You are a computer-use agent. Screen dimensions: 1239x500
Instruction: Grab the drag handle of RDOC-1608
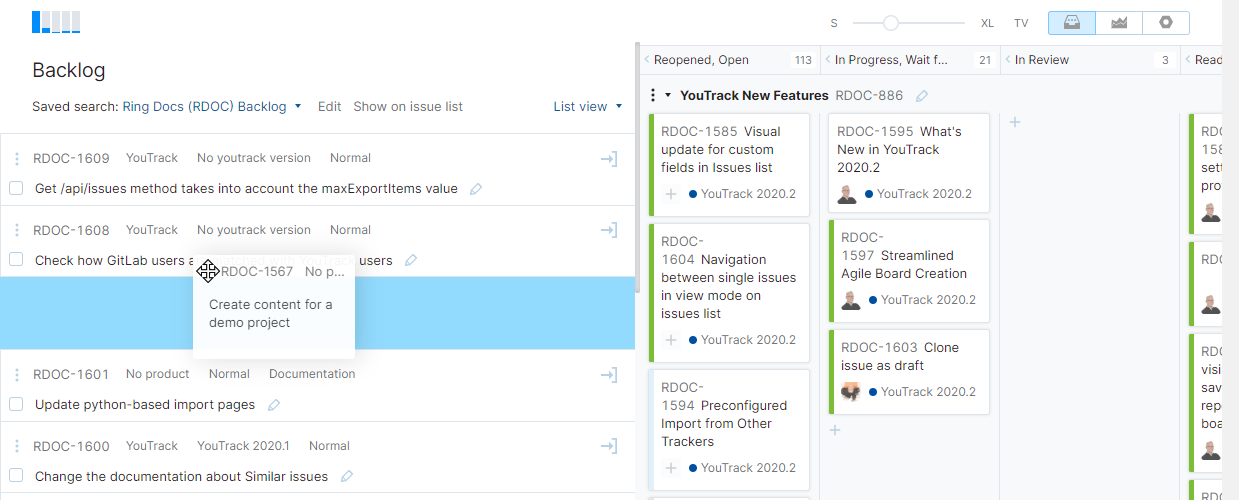click(16, 230)
